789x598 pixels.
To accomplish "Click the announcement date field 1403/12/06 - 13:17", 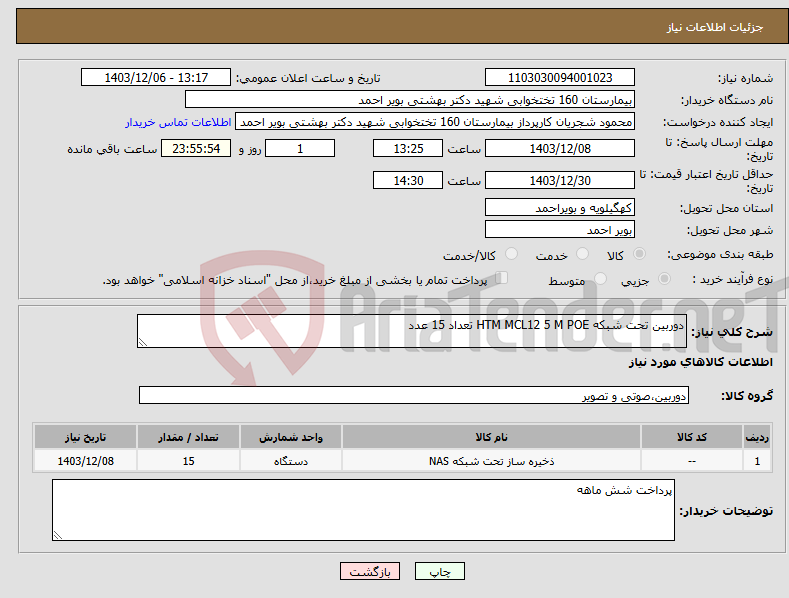I will [156, 78].
